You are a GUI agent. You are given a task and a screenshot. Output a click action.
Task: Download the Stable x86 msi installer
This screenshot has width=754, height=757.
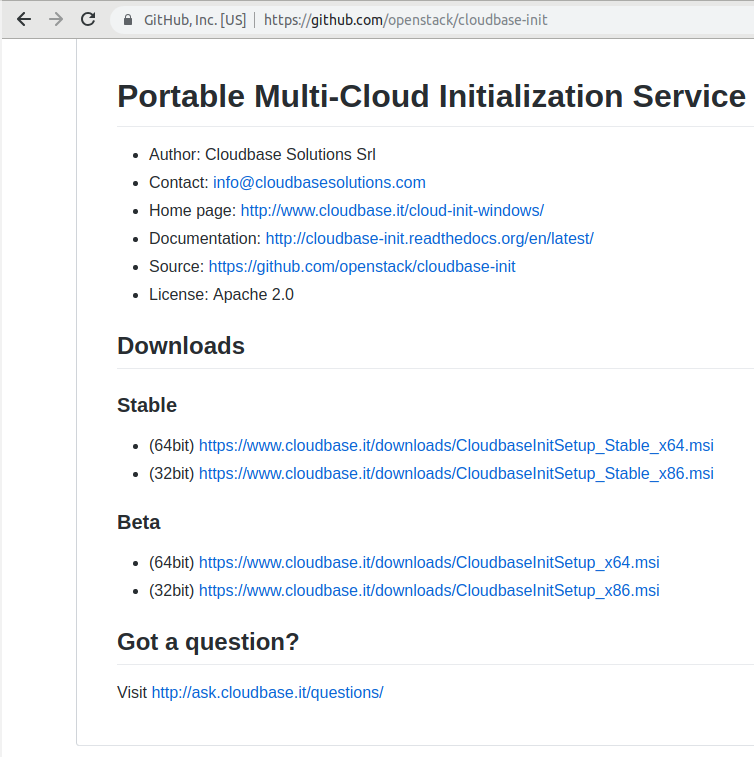coord(456,473)
